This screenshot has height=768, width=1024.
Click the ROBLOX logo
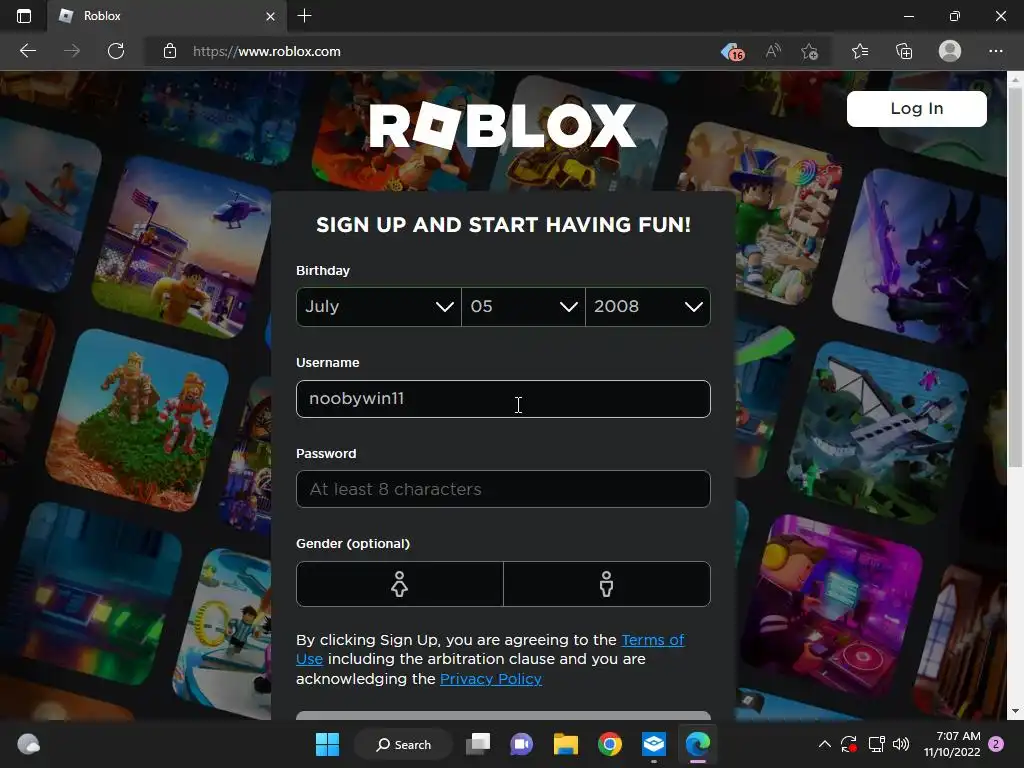tap(502, 125)
